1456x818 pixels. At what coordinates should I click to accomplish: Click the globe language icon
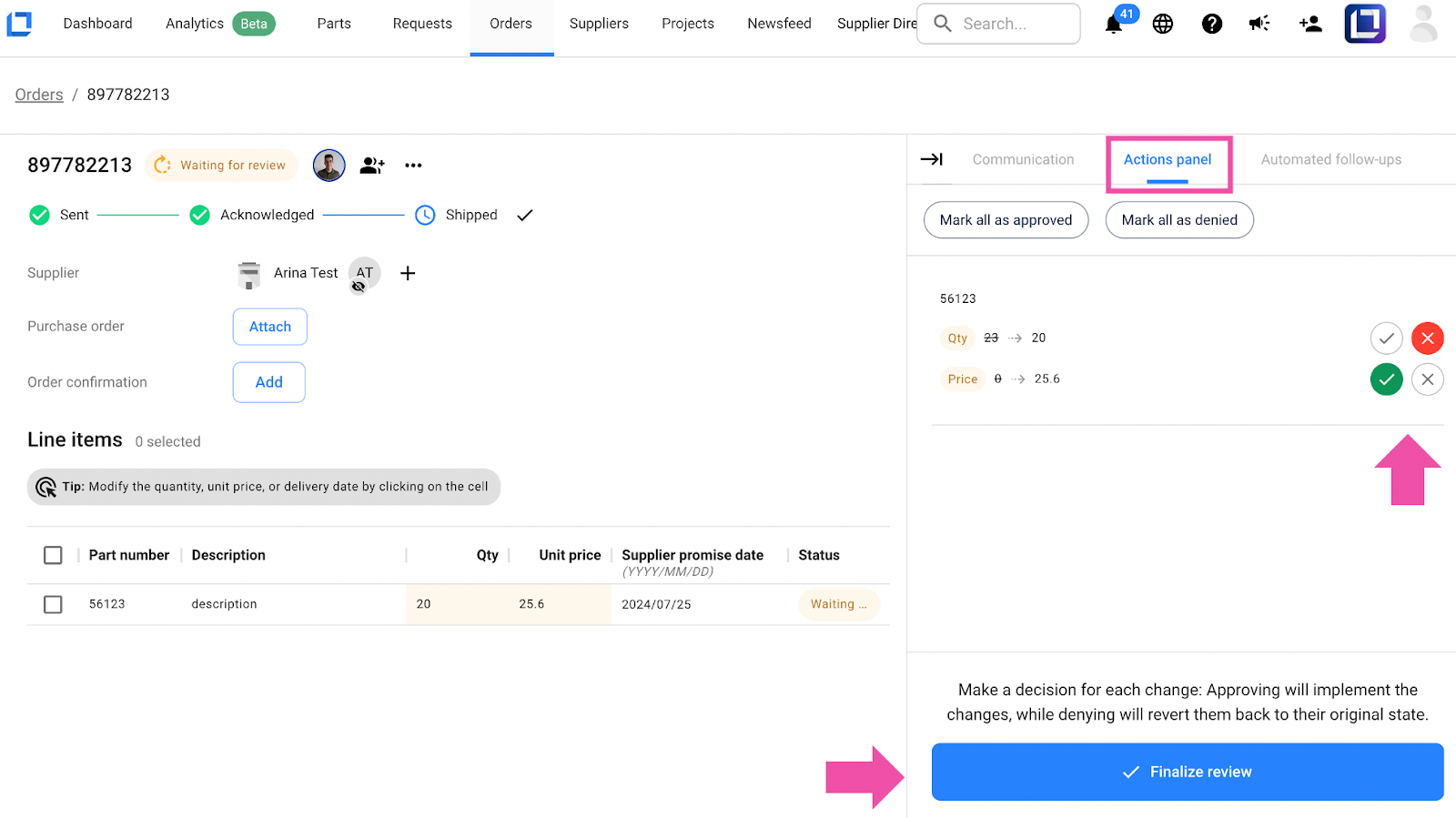[1163, 25]
